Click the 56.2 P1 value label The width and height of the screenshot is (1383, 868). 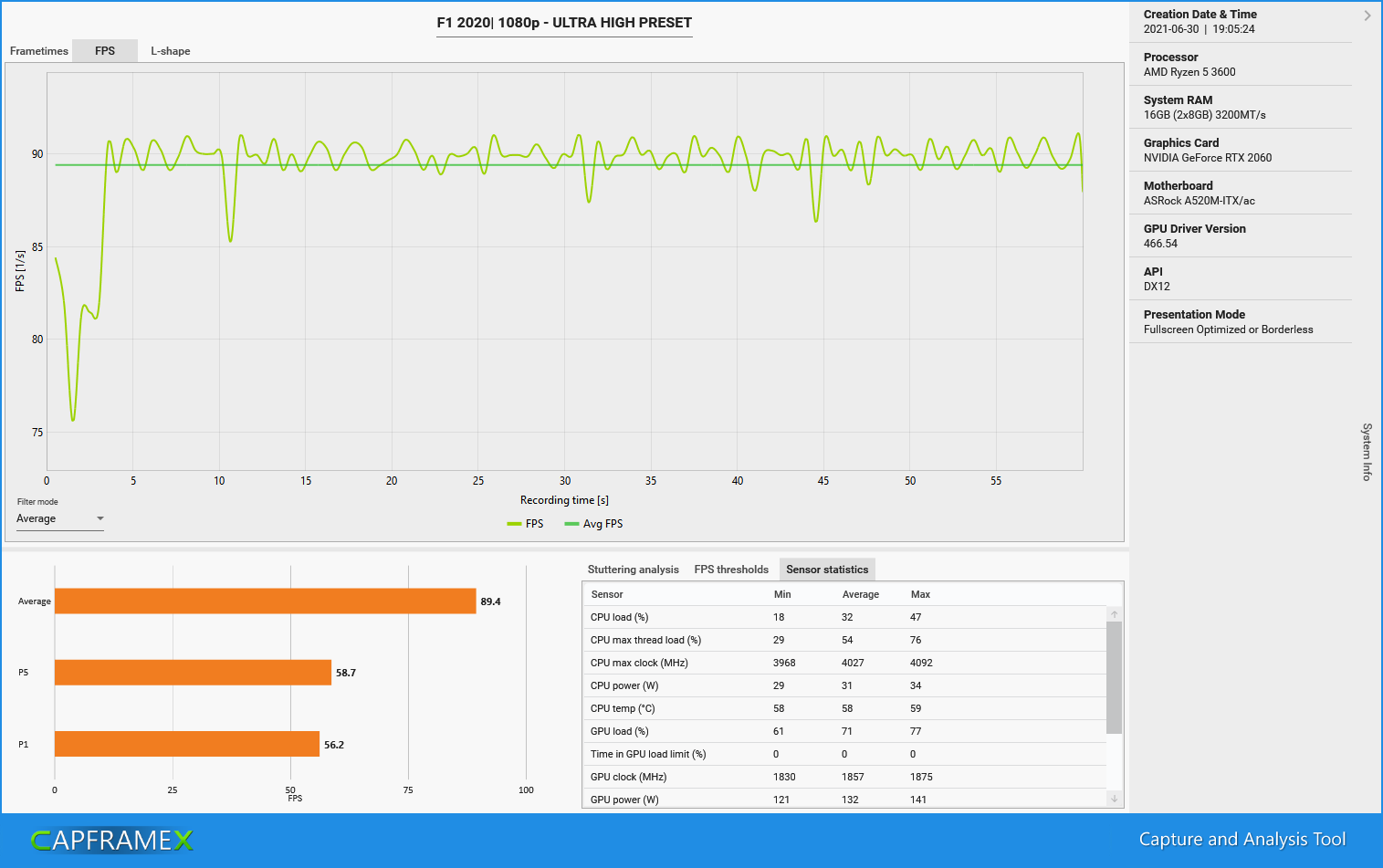pos(334,745)
